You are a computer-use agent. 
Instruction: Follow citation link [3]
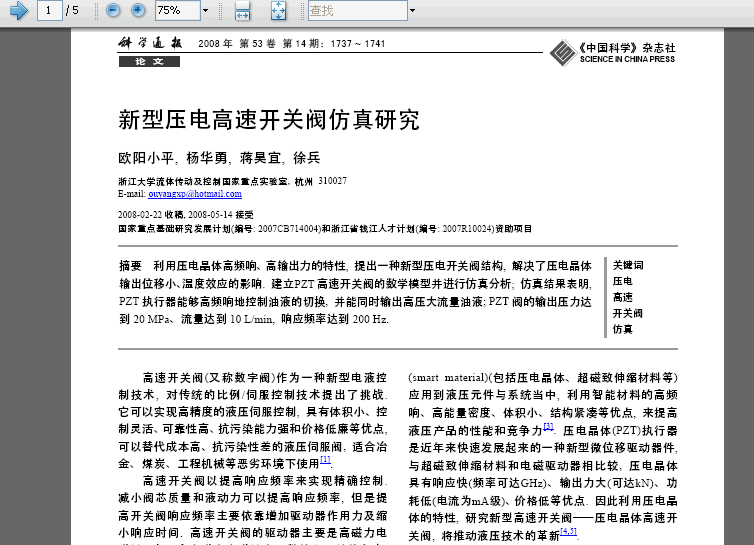coord(548,426)
